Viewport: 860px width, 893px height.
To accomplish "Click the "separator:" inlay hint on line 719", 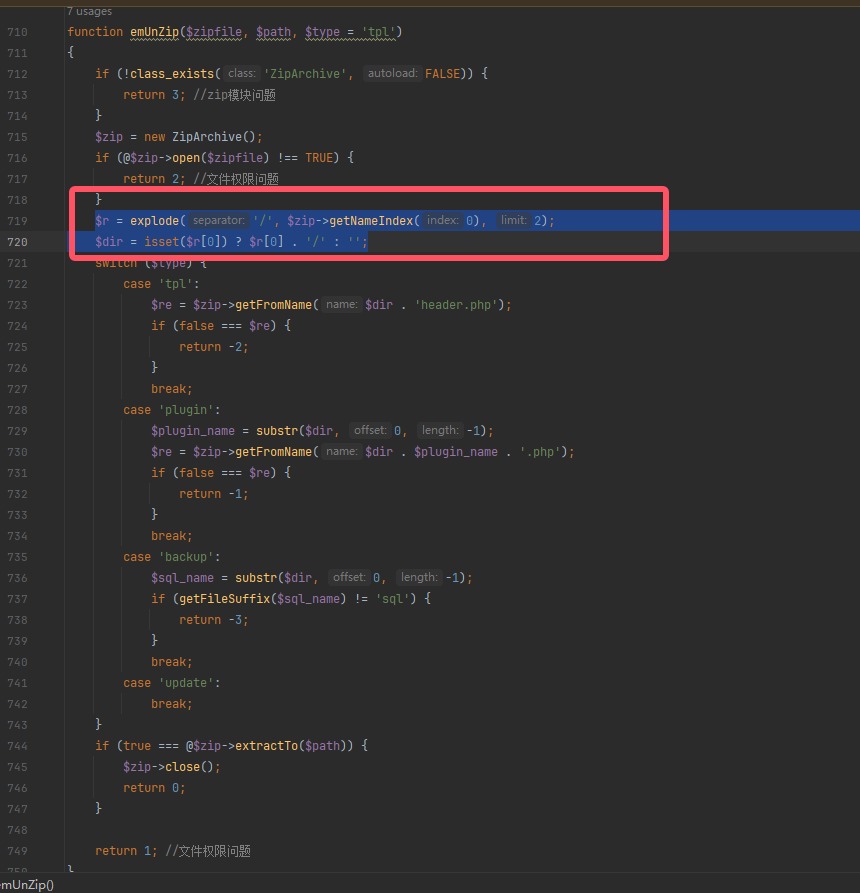I will (x=219, y=220).
